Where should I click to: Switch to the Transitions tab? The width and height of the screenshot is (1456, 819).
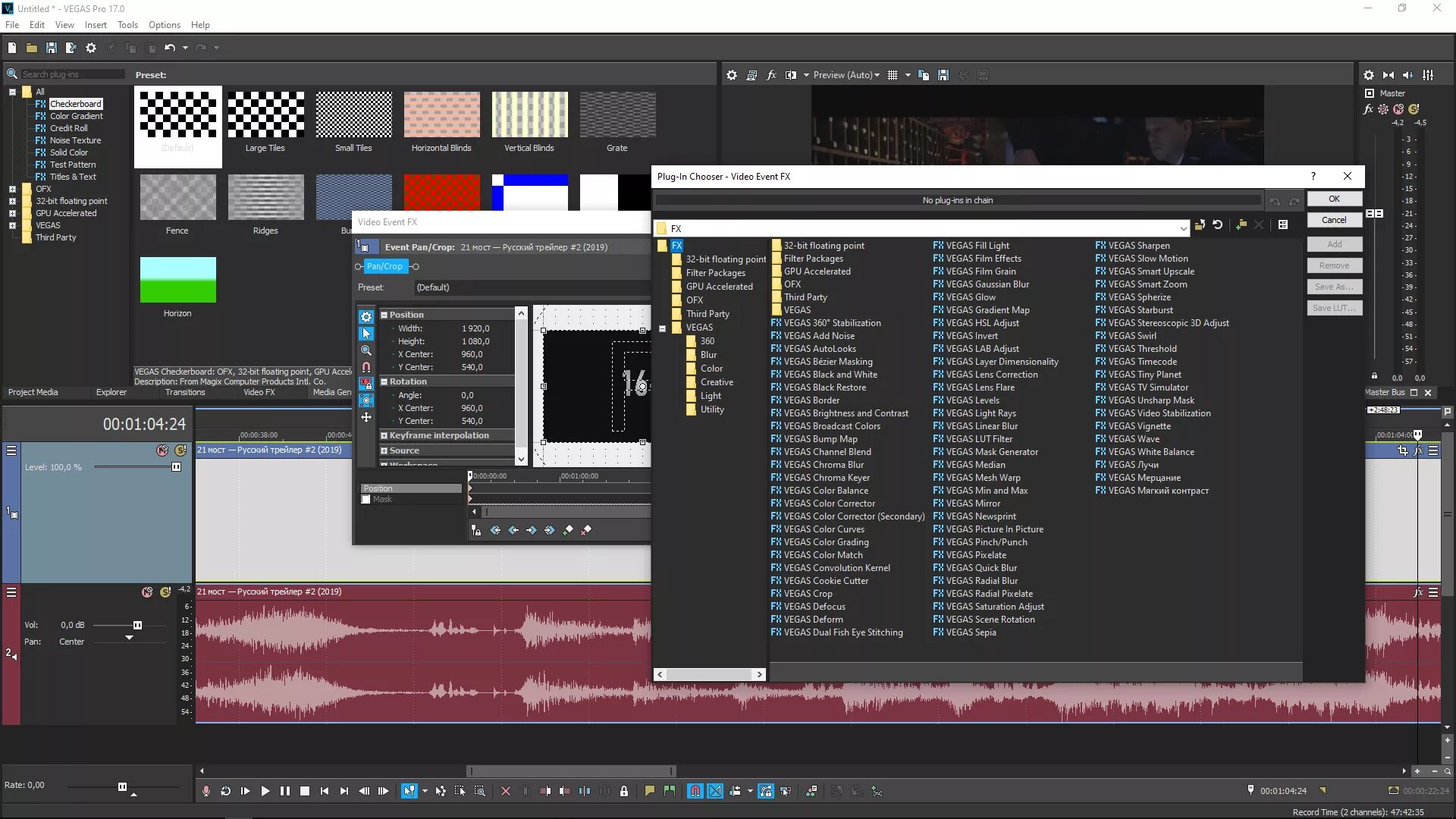(185, 392)
